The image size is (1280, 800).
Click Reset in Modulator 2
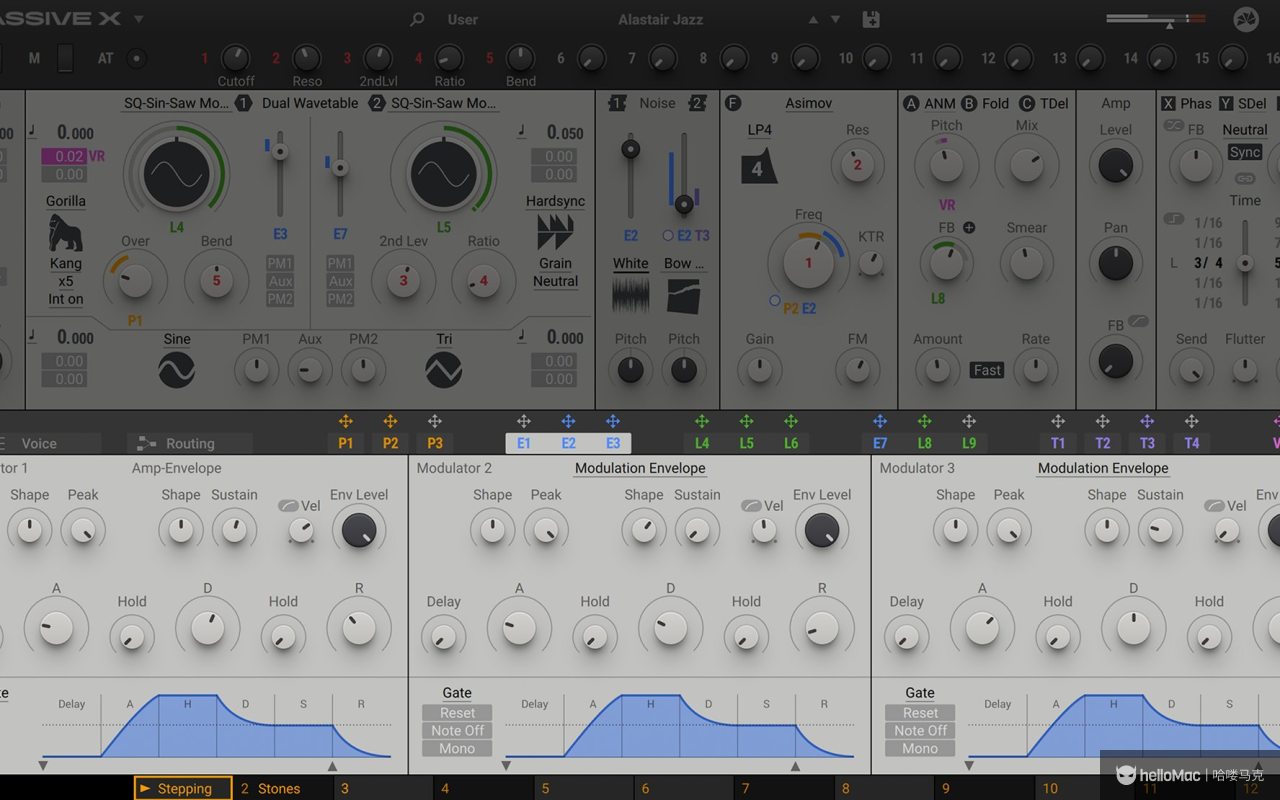tap(457, 713)
